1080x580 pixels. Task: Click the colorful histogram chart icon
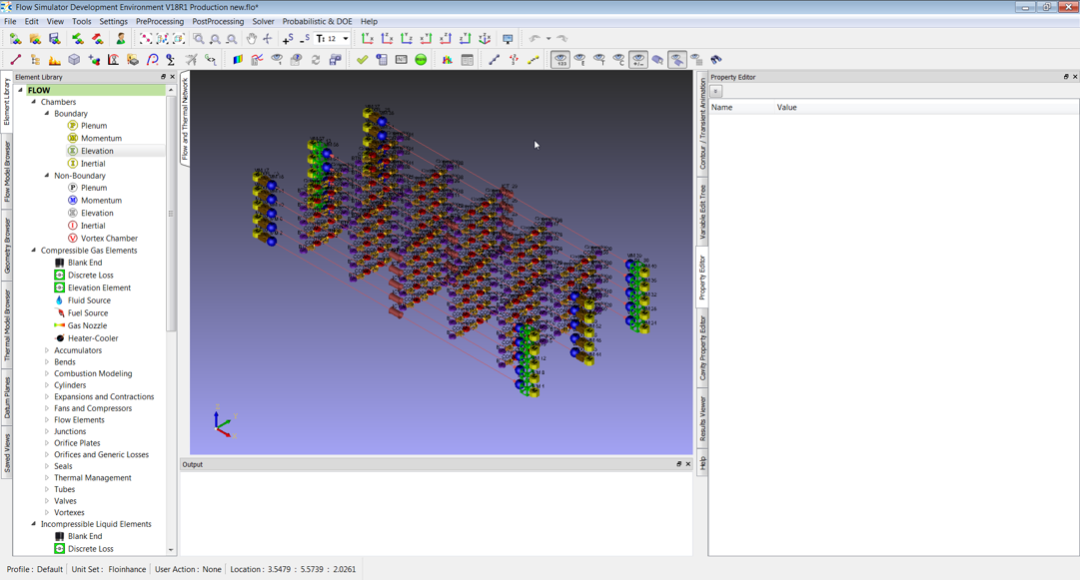click(447, 60)
